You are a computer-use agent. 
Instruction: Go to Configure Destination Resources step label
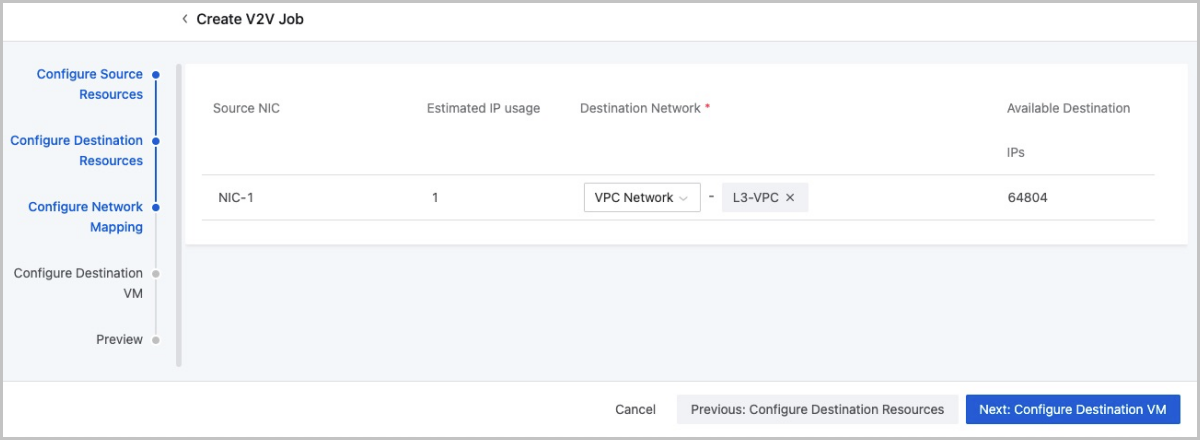[x=77, y=150]
